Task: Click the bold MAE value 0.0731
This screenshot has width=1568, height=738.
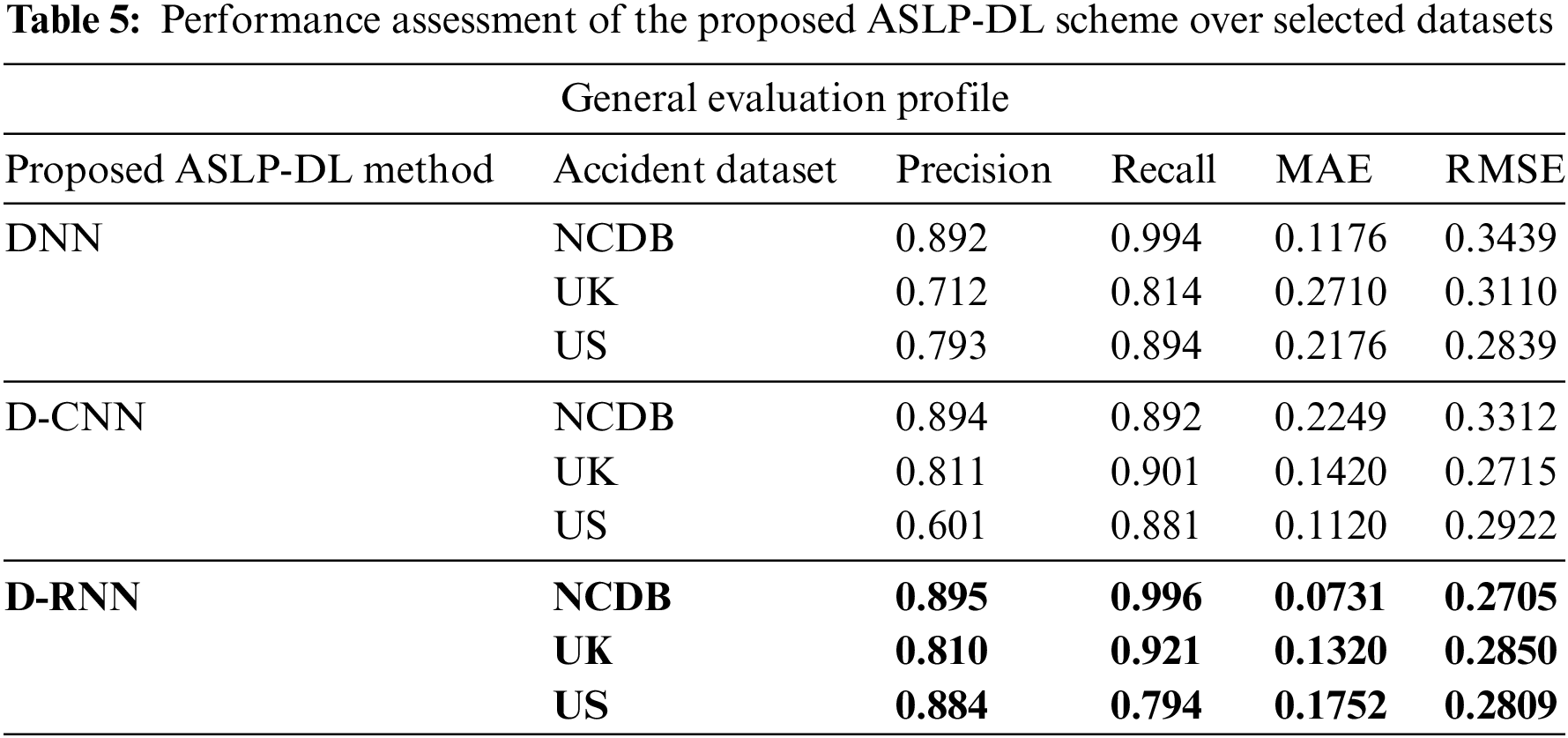Action: click(x=1330, y=598)
